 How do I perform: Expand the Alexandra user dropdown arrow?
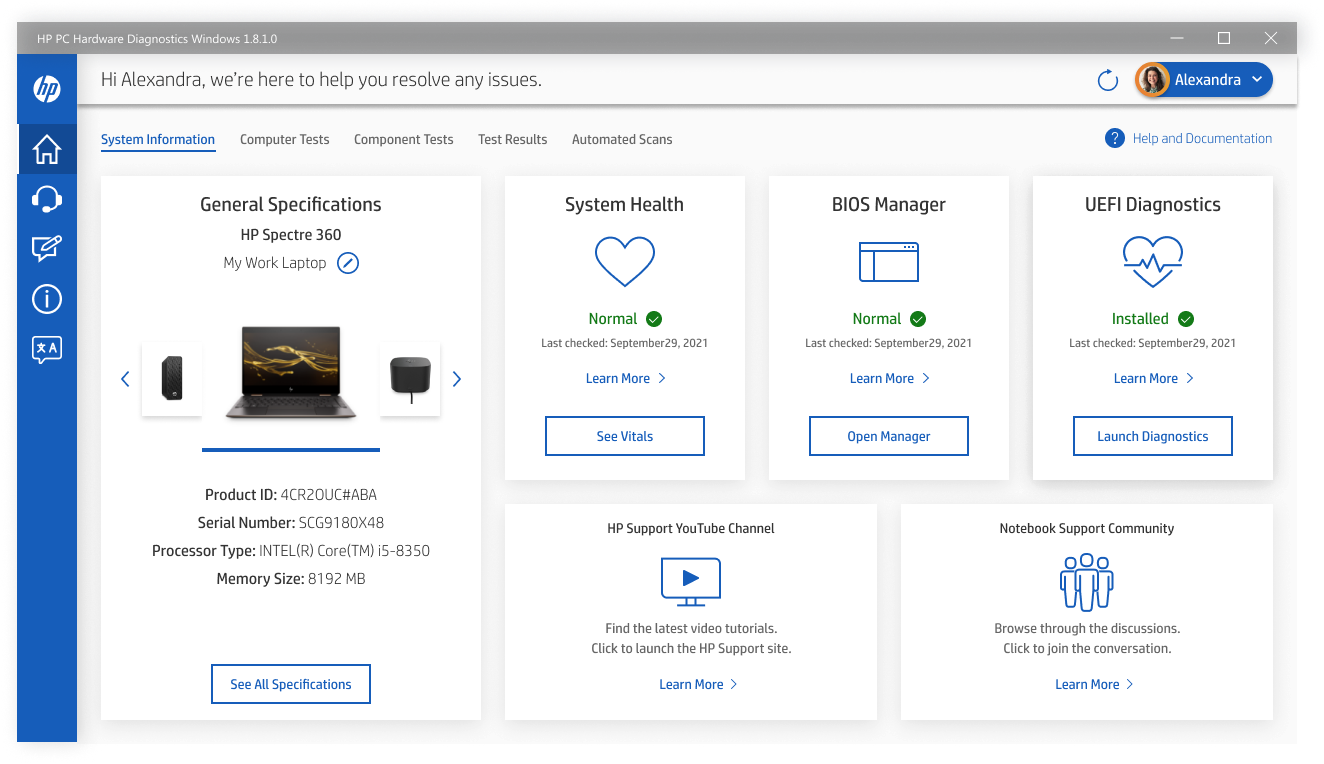pos(1257,80)
